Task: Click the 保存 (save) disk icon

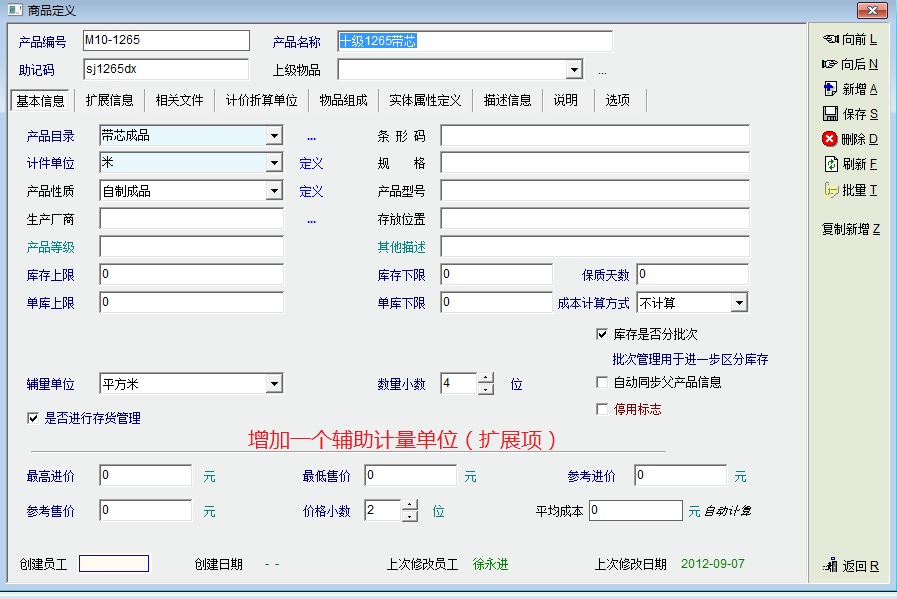Action: 829,114
